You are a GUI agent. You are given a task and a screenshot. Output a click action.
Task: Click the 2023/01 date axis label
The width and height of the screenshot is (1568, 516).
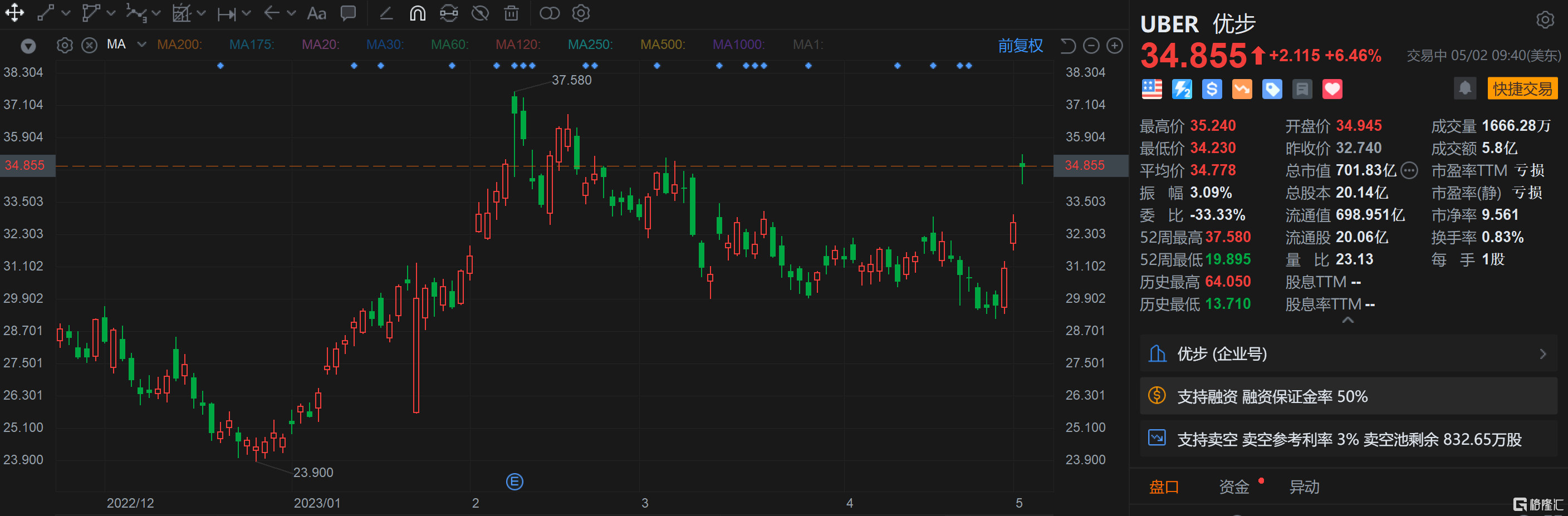click(x=317, y=503)
